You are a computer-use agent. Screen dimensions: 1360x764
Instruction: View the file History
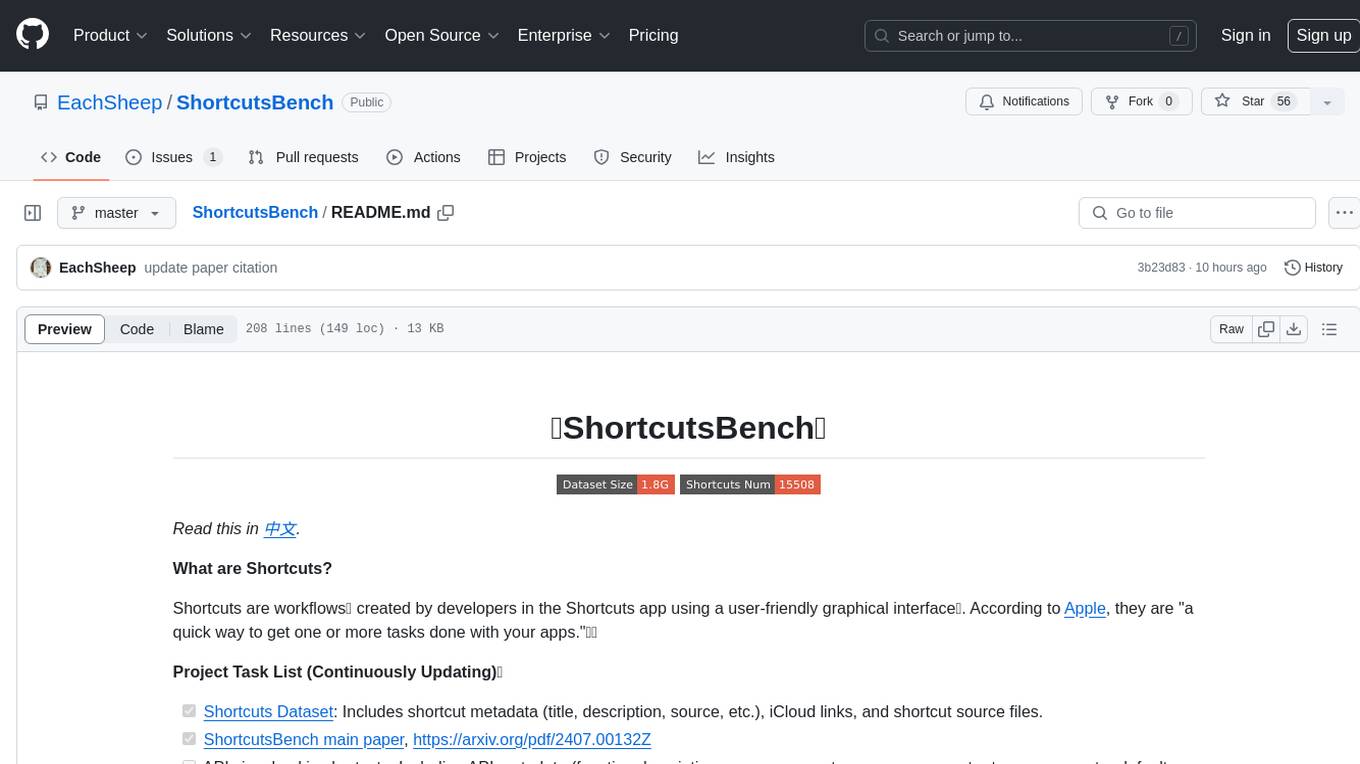tap(1313, 268)
